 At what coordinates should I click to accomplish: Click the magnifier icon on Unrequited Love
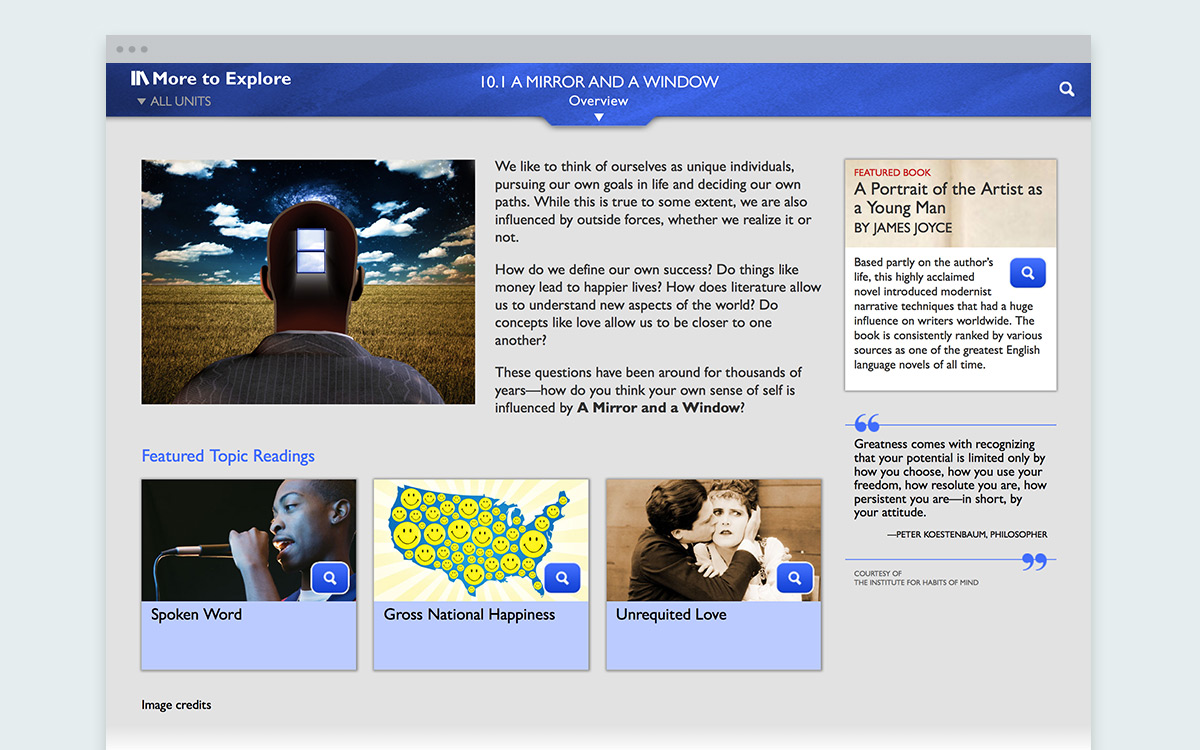click(795, 578)
